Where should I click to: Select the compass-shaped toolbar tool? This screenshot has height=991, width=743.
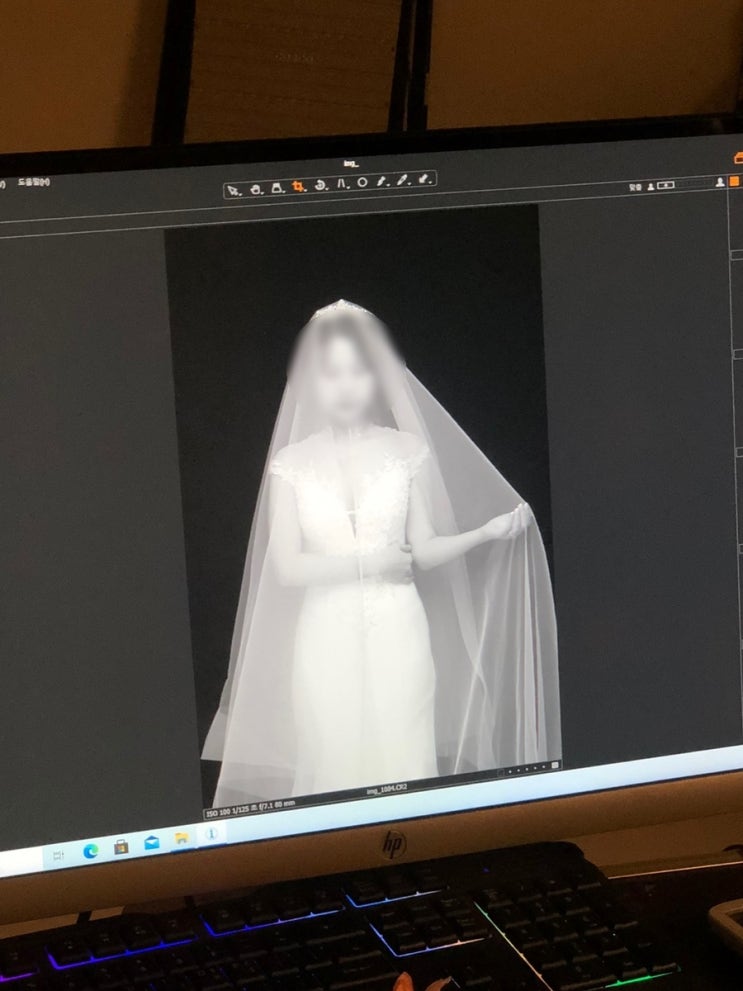tap(342, 184)
